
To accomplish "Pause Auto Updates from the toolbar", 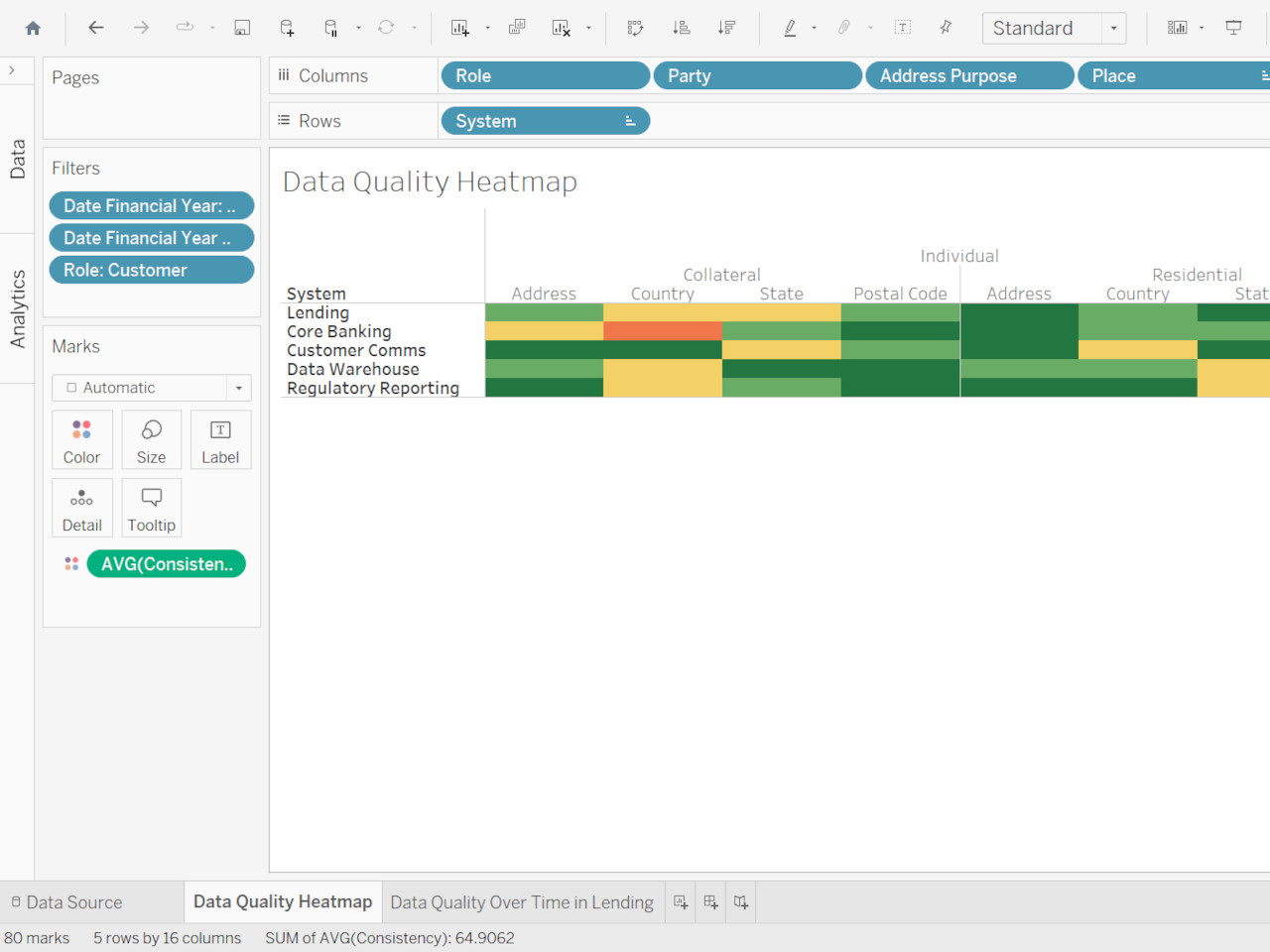I will pyautogui.click(x=328, y=28).
